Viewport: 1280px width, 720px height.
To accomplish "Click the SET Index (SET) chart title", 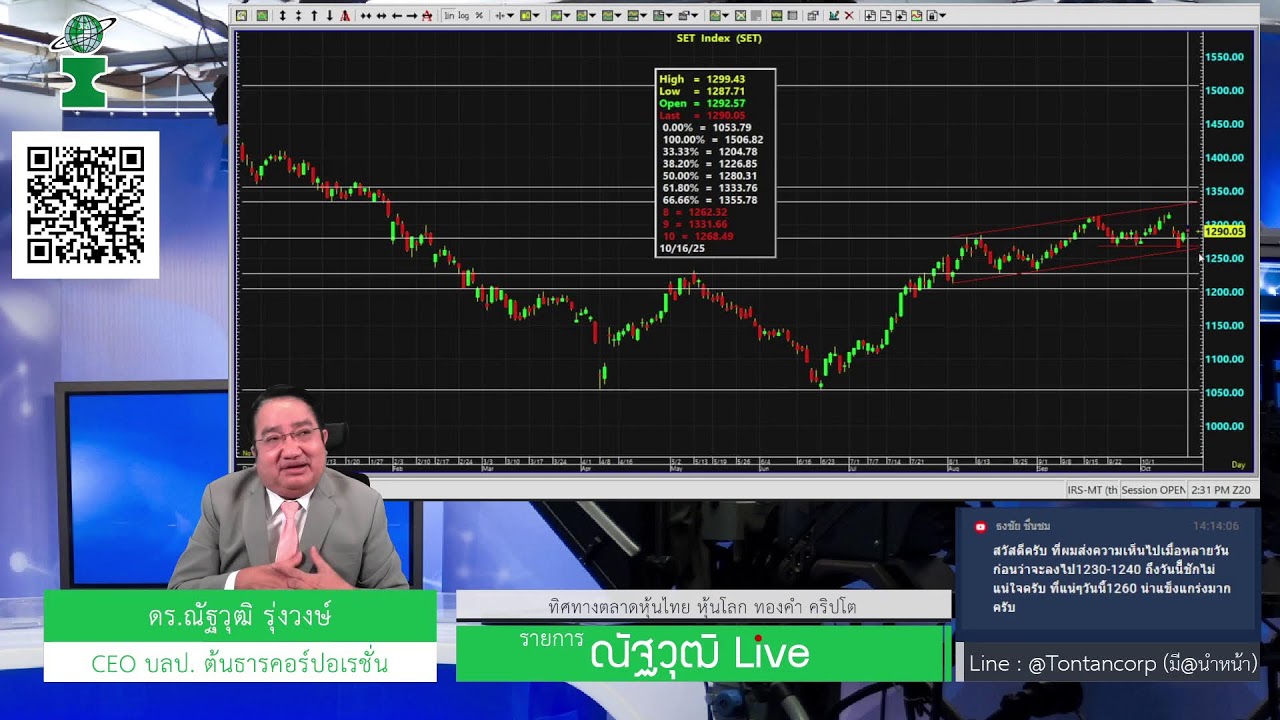I will (x=719, y=39).
